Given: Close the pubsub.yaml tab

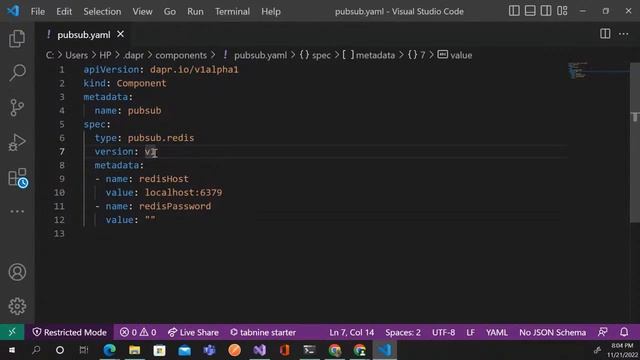Looking at the screenshot, I should (x=120, y=34).
